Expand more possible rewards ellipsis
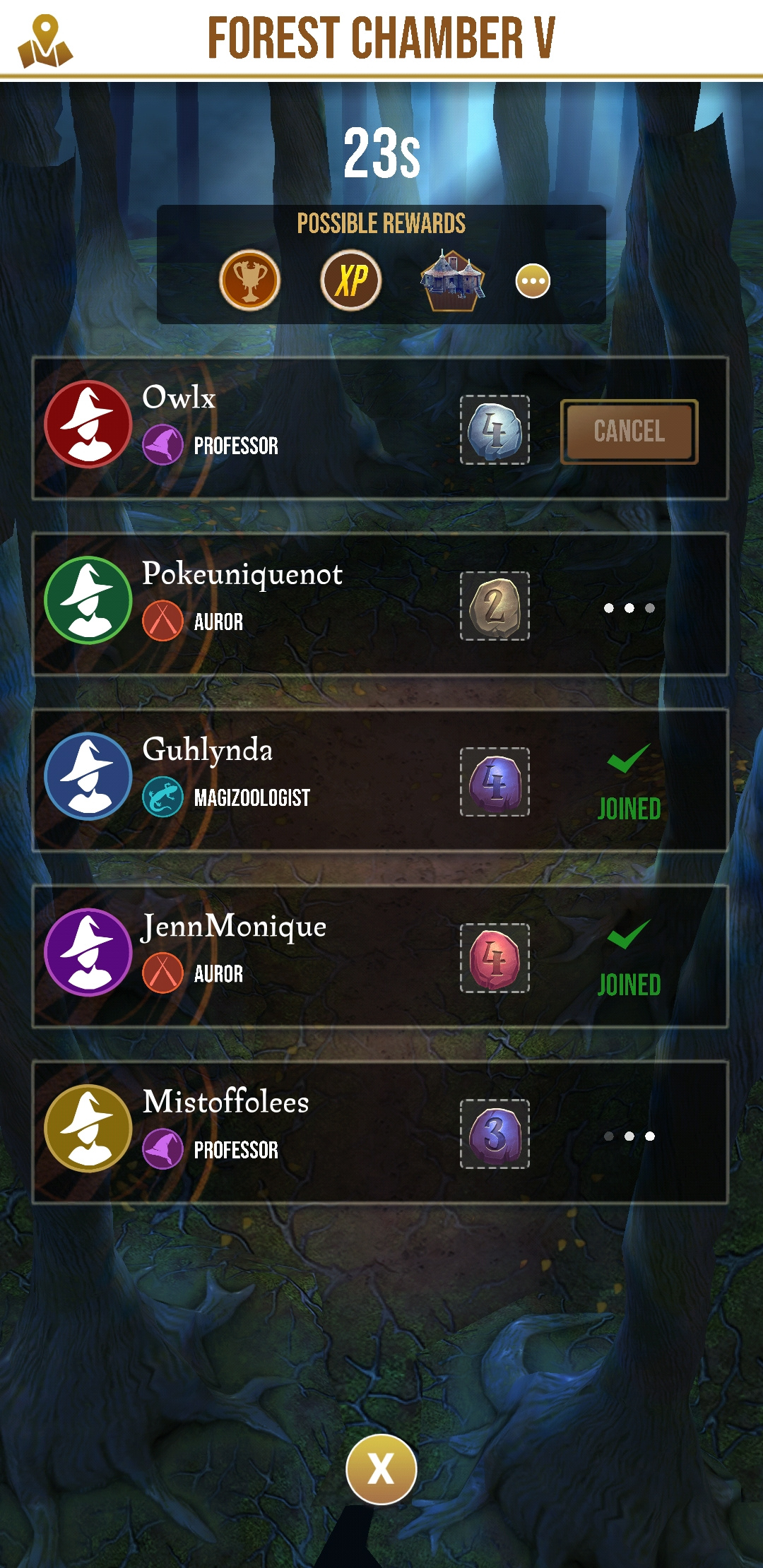 [533, 281]
